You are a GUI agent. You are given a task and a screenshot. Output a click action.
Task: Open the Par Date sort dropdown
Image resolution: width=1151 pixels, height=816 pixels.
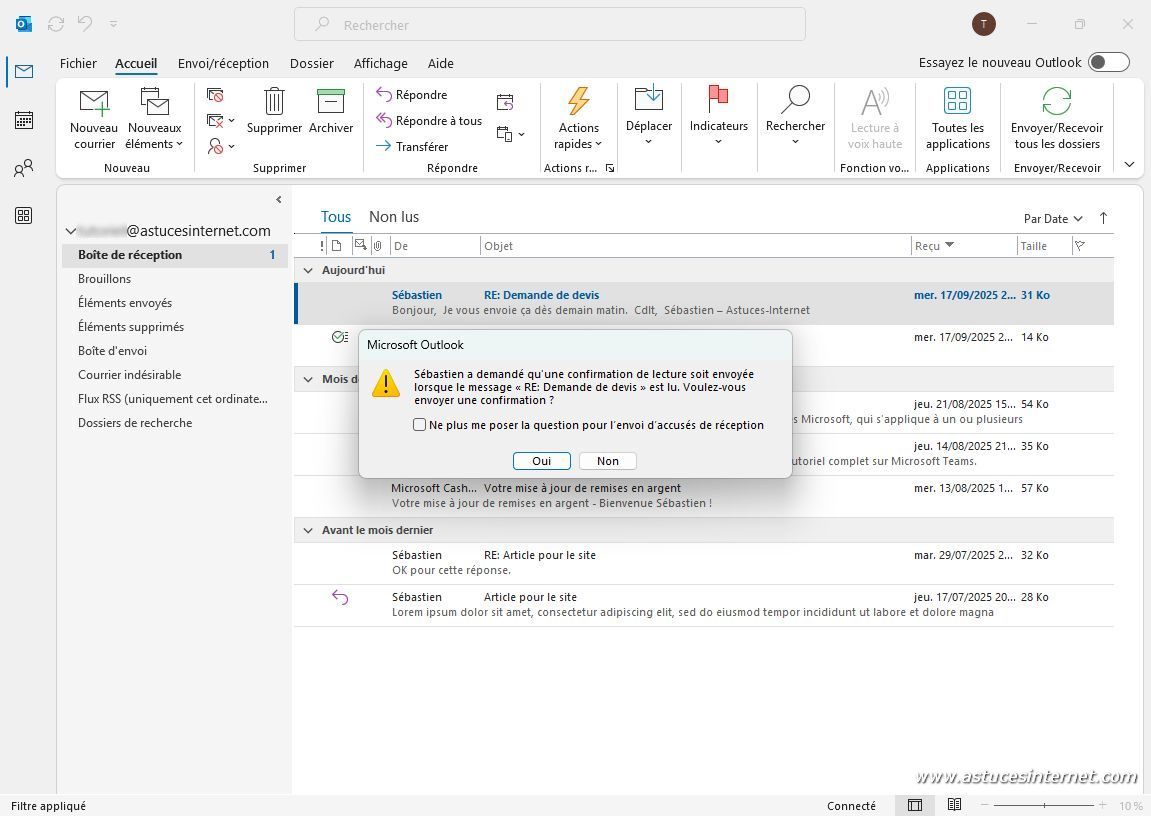pyautogui.click(x=1052, y=218)
